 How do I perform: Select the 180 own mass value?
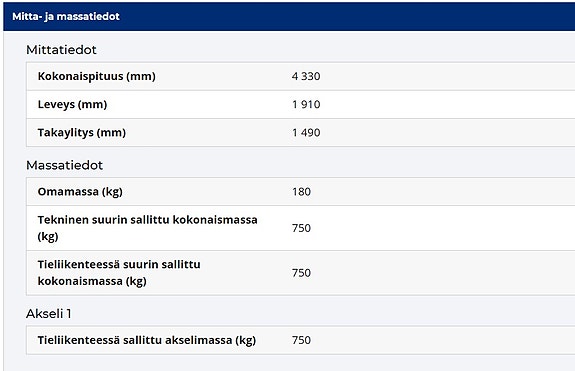(301, 192)
